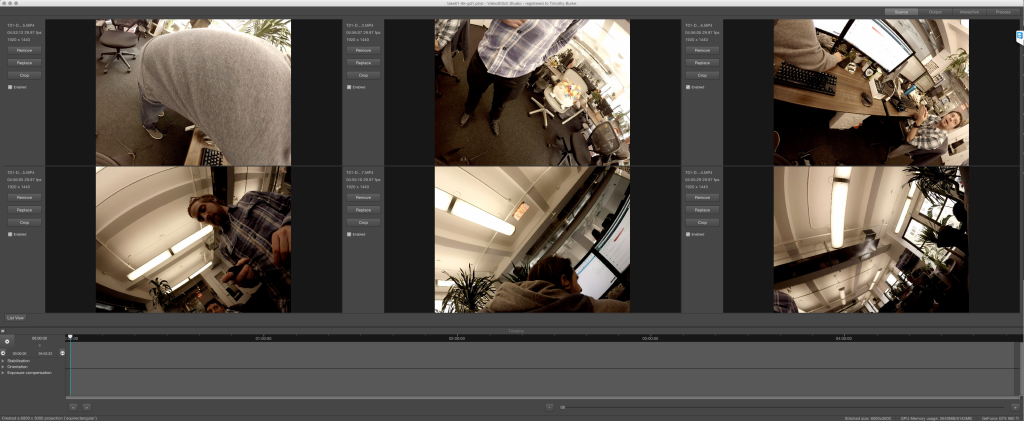The width and height of the screenshot is (1024, 421).
Task: Toggle Enabled for the ceiling light and windows source
Action: coord(688,234)
